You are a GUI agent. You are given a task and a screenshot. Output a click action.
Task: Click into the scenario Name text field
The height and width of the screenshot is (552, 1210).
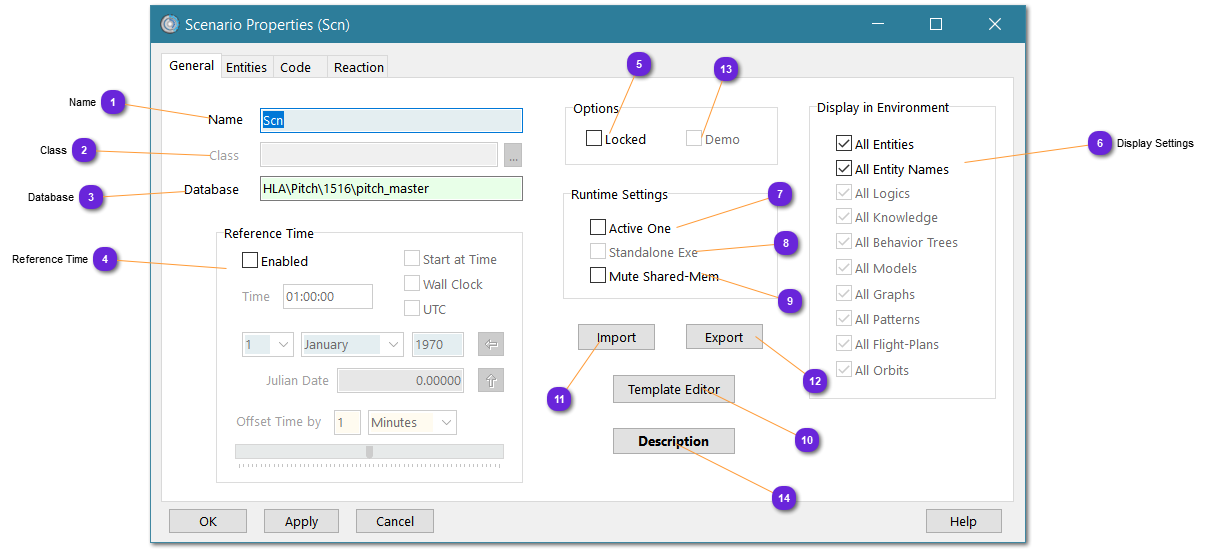391,120
